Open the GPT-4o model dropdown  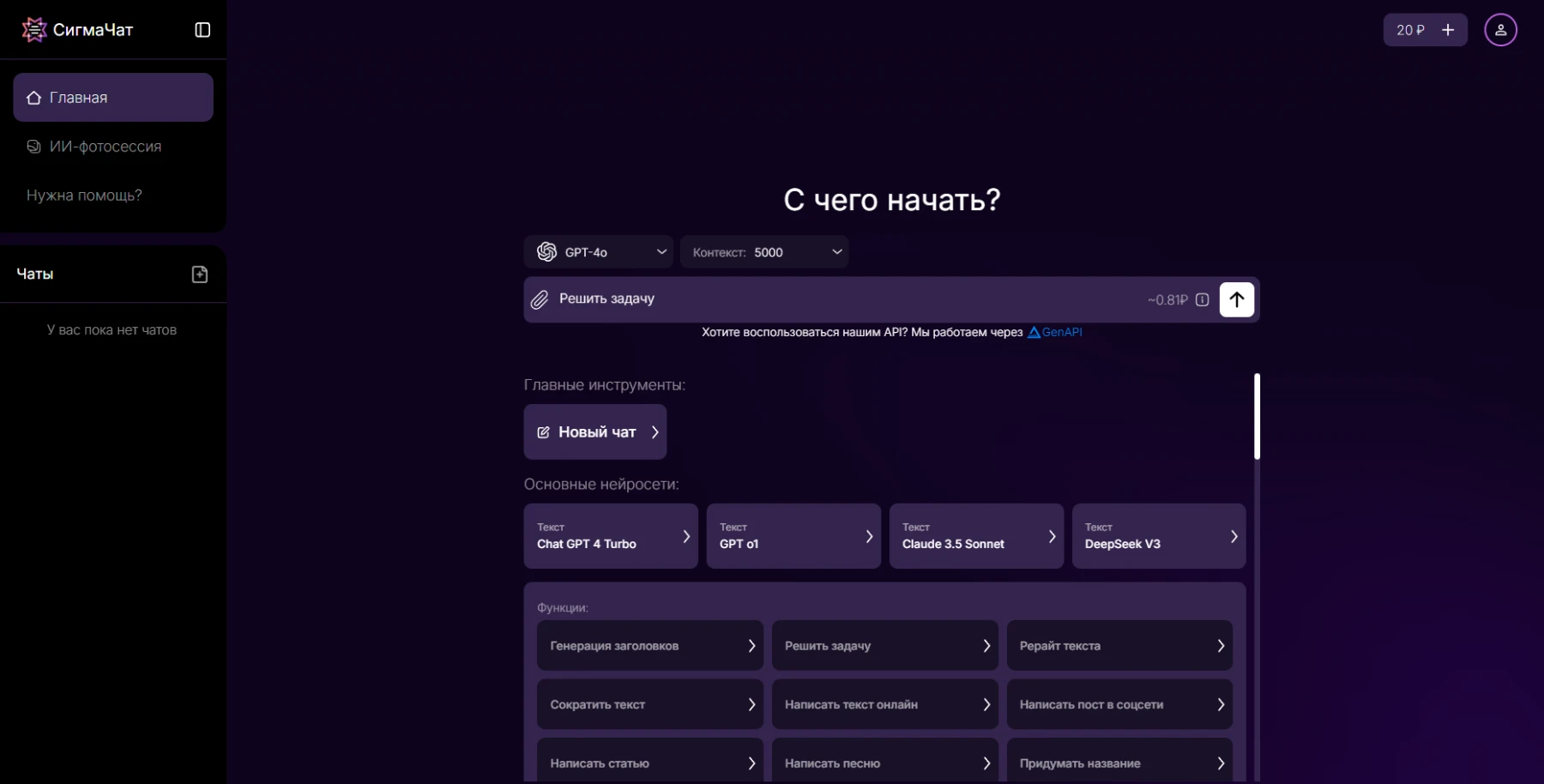pyautogui.click(x=599, y=252)
